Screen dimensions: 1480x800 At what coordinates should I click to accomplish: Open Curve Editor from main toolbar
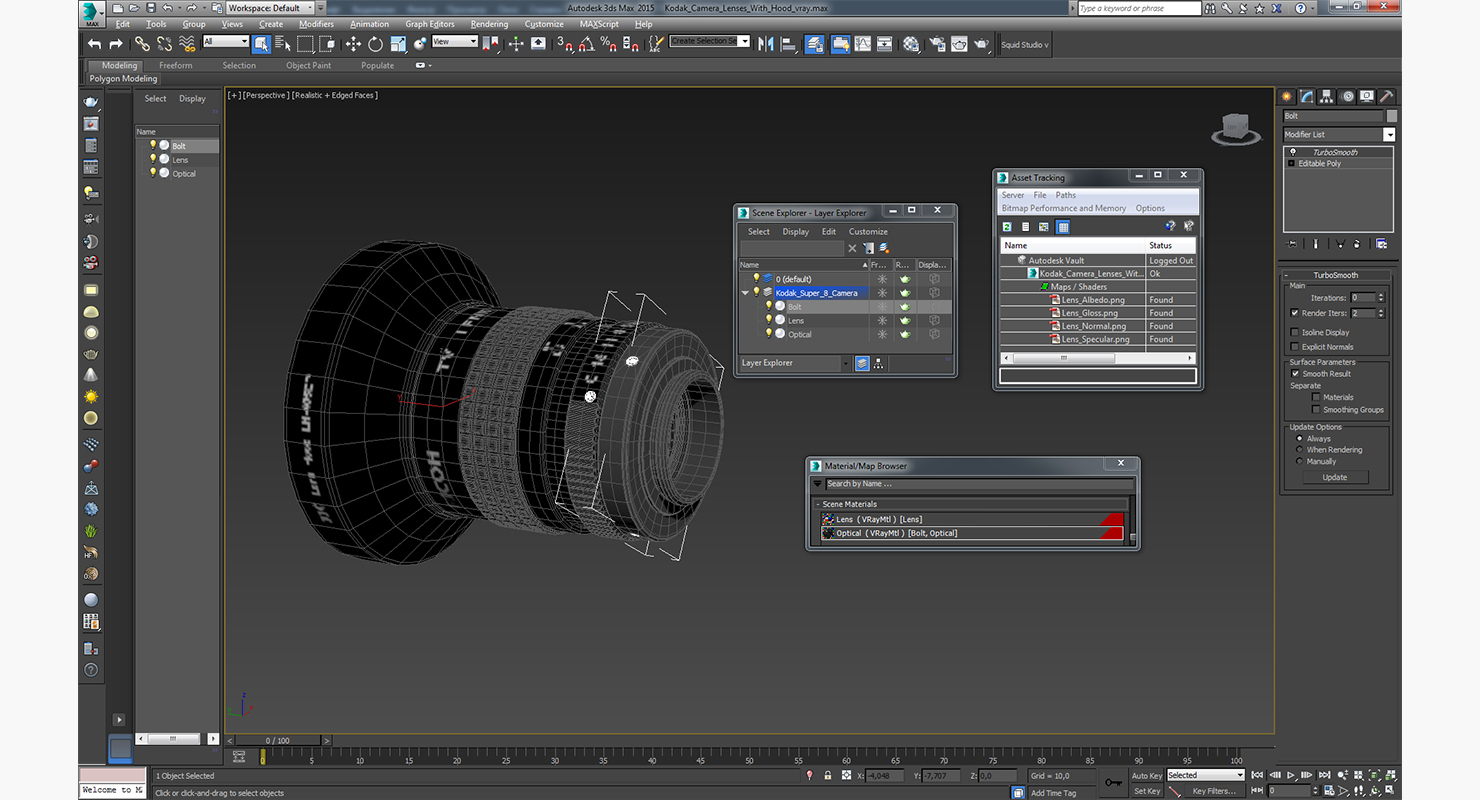(x=862, y=44)
